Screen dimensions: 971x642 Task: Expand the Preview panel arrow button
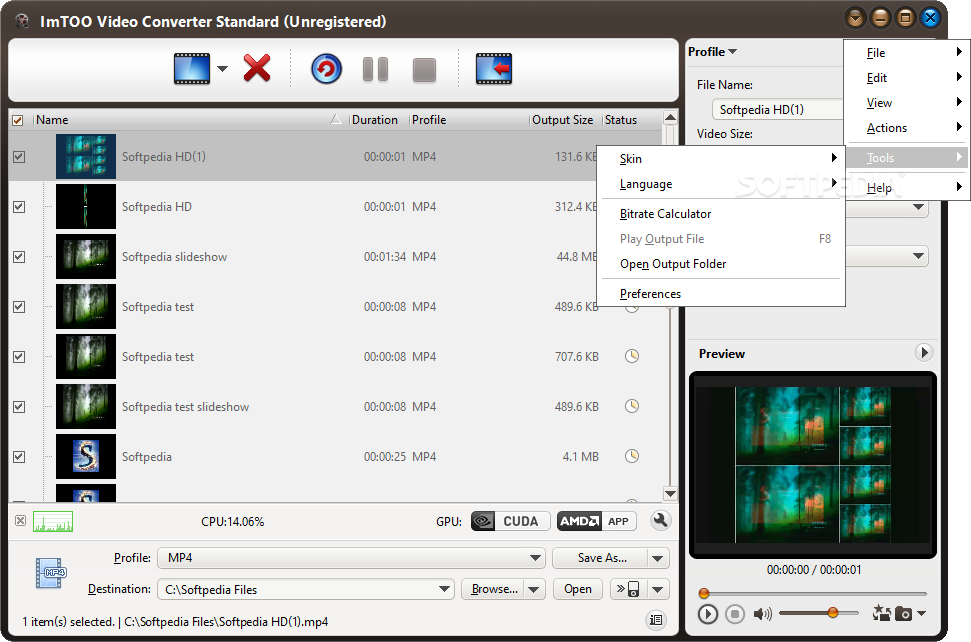coord(924,352)
